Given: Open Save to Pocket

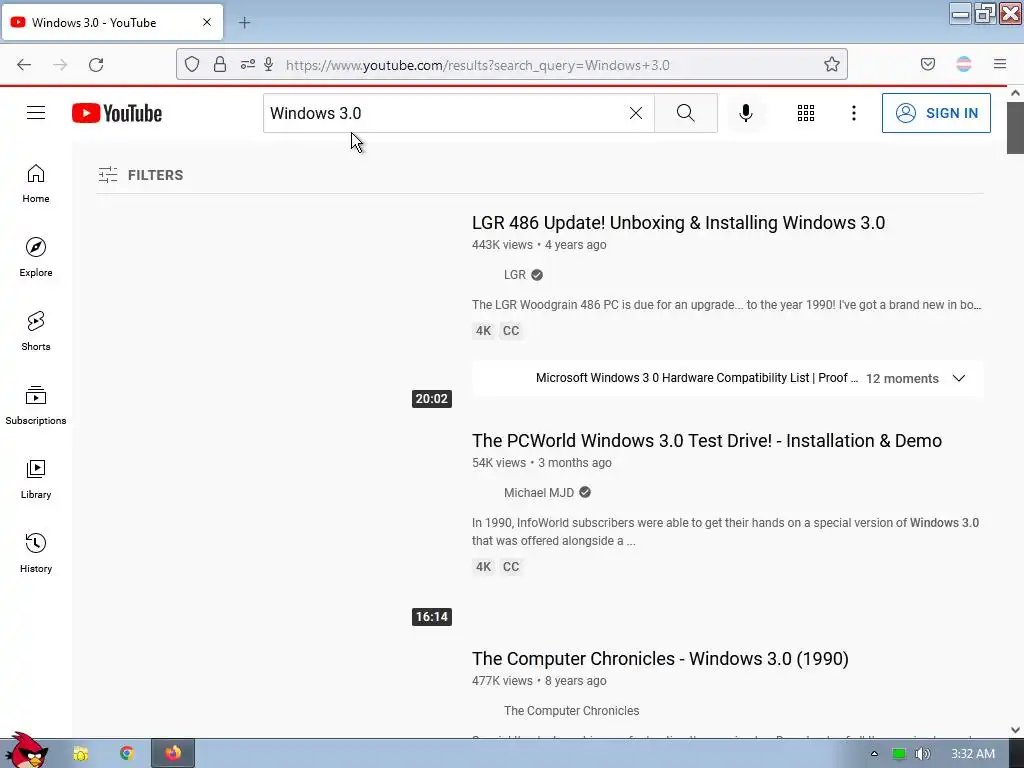Looking at the screenshot, I should 927,64.
